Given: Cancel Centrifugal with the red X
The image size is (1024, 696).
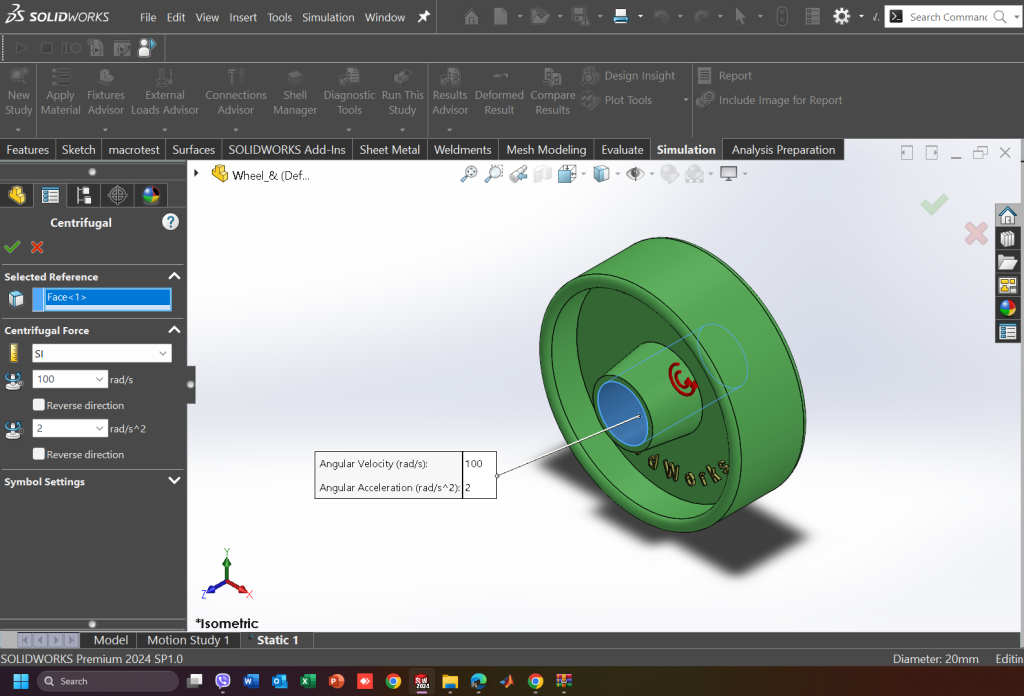Looking at the screenshot, I should (37, 247).
